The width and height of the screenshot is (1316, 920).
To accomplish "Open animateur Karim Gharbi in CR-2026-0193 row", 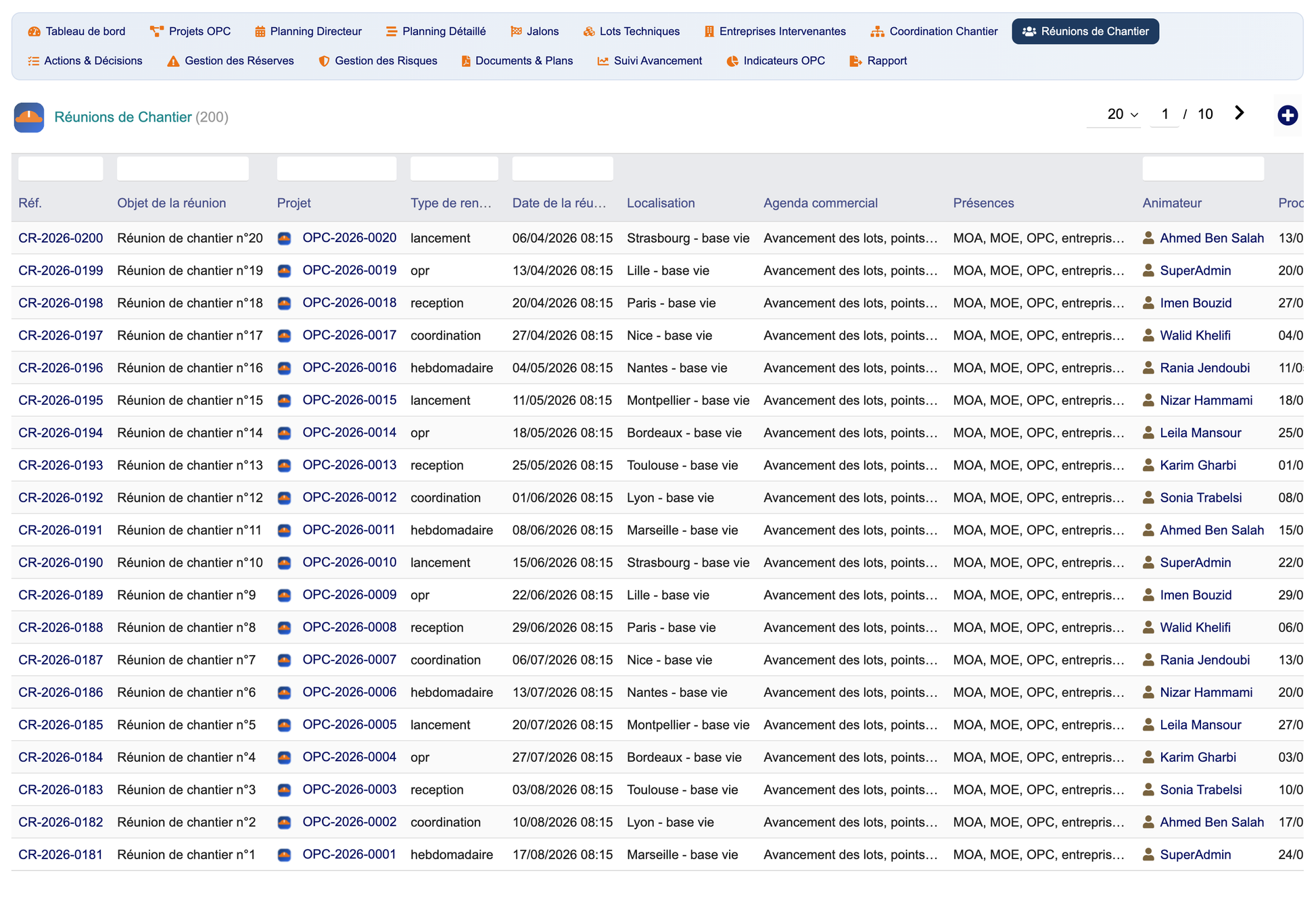I will pos(1198,465).
